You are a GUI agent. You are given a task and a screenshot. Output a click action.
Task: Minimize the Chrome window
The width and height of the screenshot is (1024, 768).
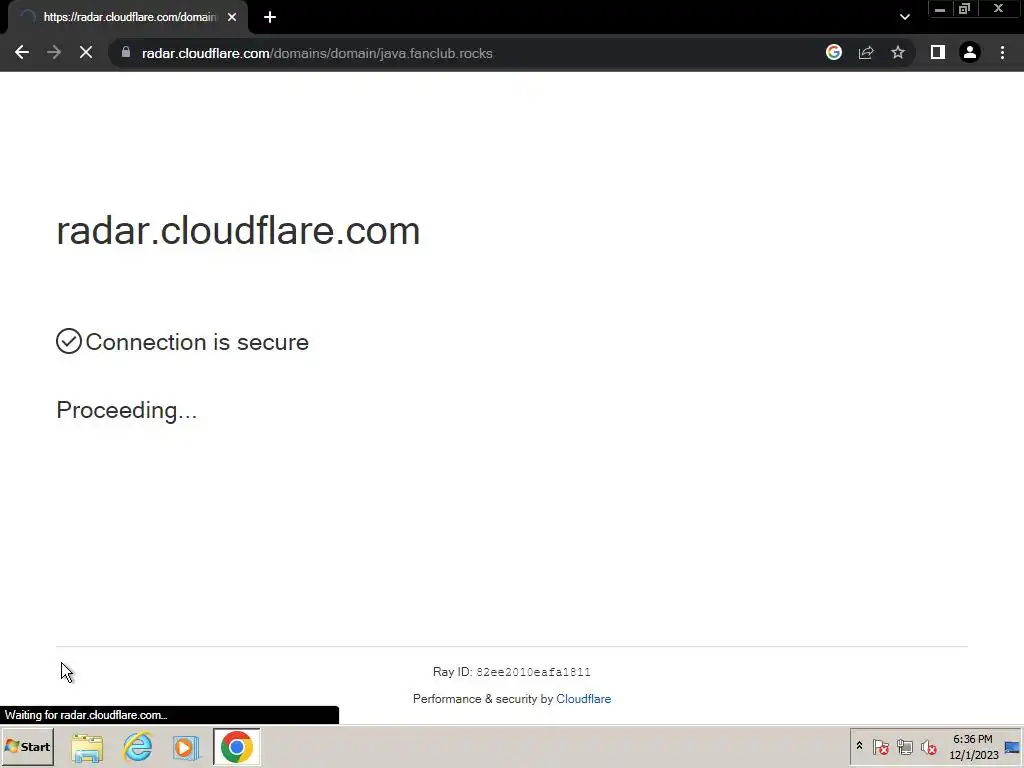click(x=940, y=9)
